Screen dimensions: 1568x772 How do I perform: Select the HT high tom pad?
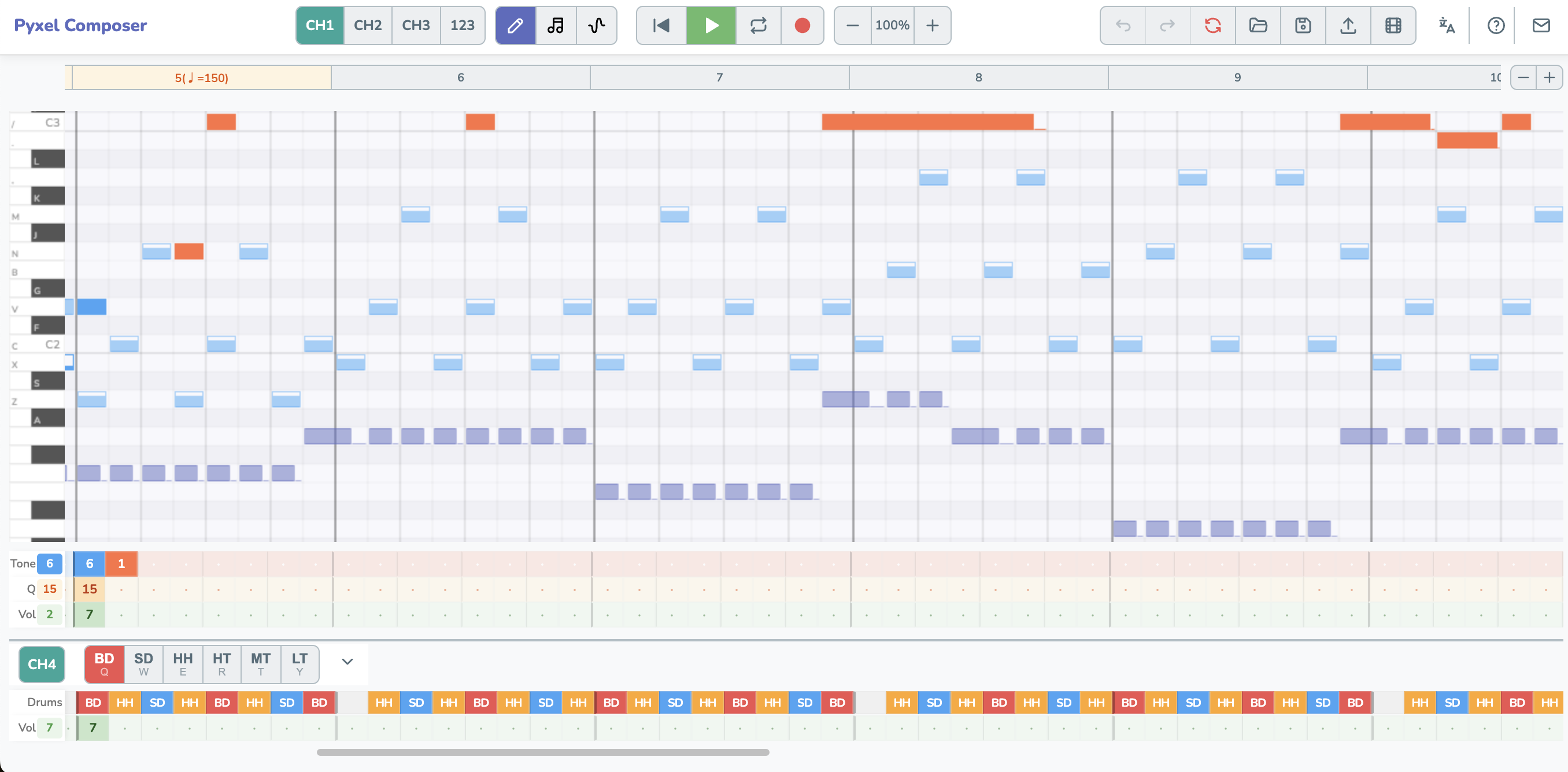(x=221, y=665)
